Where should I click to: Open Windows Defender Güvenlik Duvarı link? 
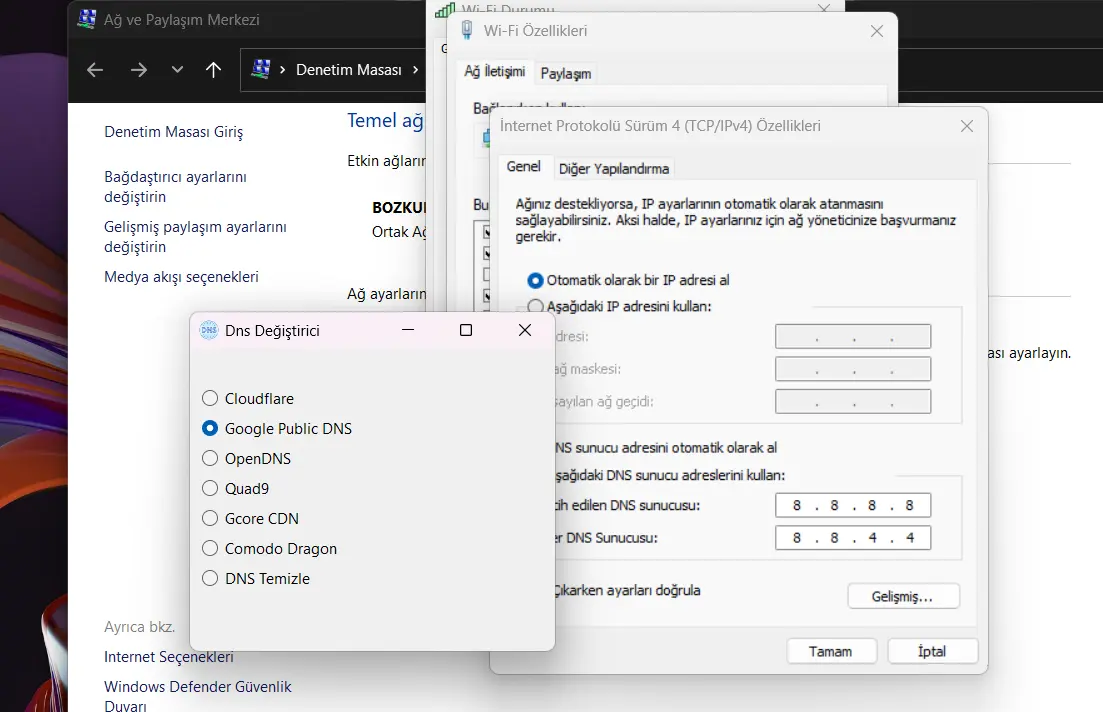[x=198, y=695]
